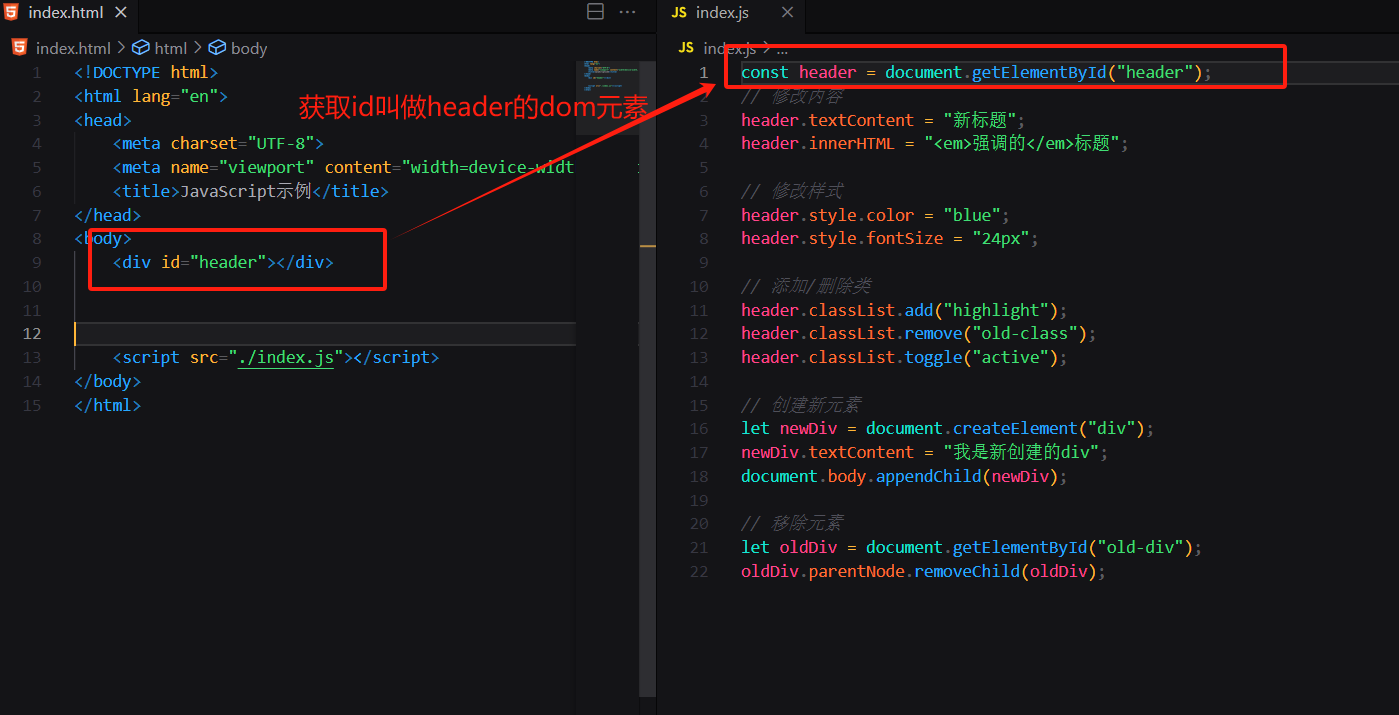Viewport: 1399px width, 715px height.
Task: Click the </html> closing tag
Action: click(x=107, y=405)
